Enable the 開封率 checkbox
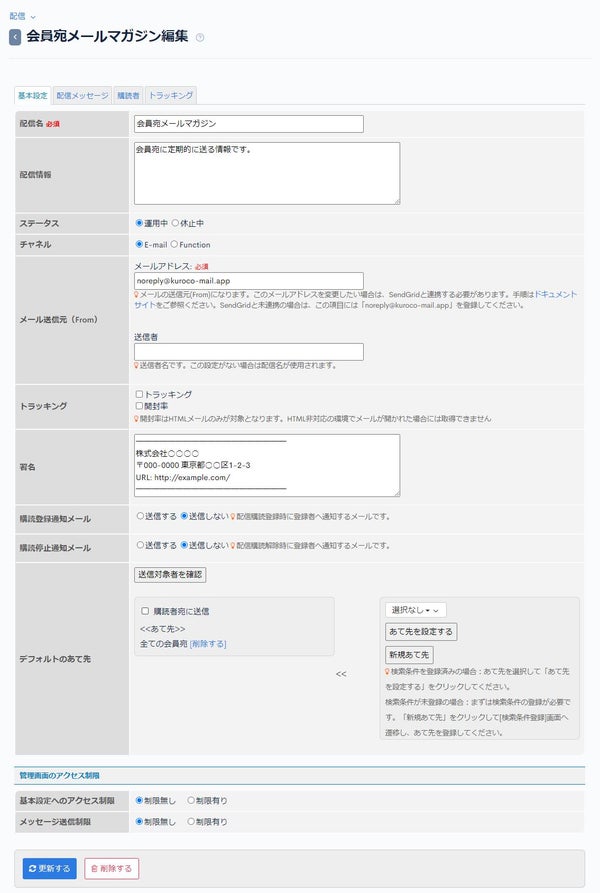The height and width of the screenshot is (893, 600). [x=139, y=406]
